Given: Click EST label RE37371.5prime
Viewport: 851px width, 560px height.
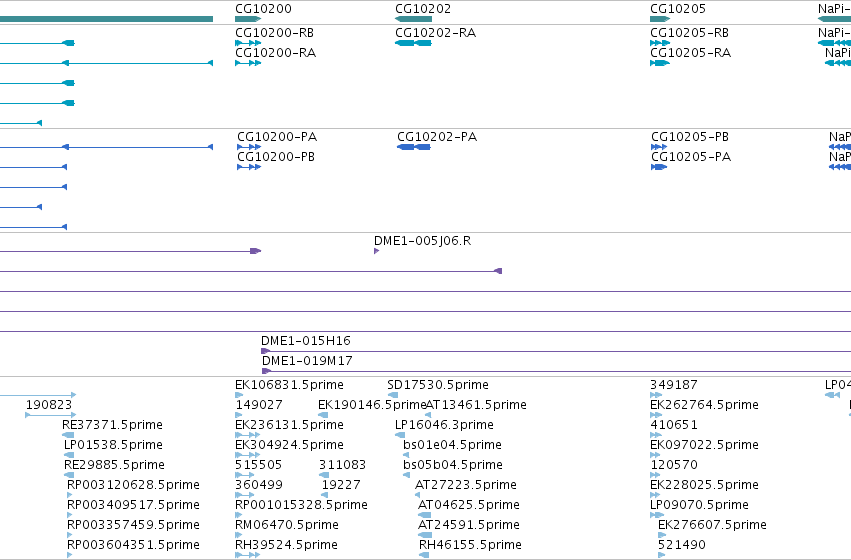Looking at the screenshot, I should 112,425.
